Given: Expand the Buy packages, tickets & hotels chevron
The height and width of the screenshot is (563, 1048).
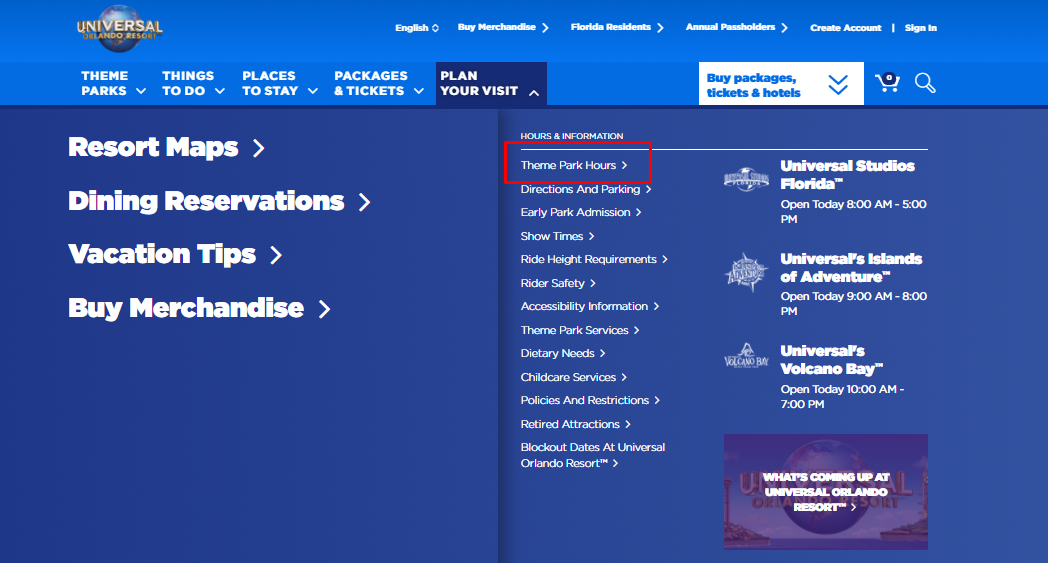Looking at the screenshot, I should pyautogui.click(x=838, y=85).
